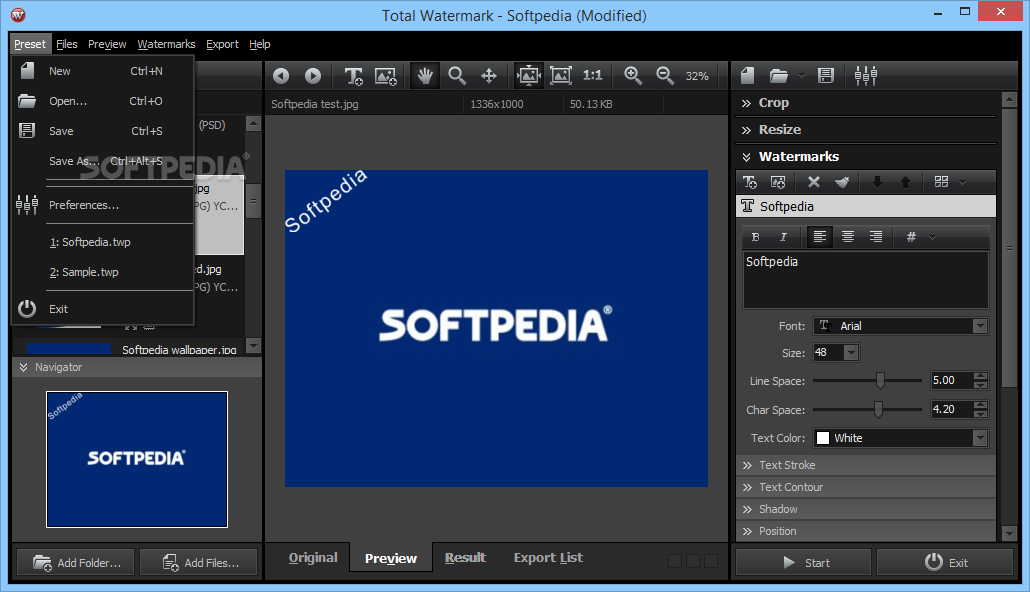
Task: Open the Watermarks menu in menu bar
Action: point(166,44)
